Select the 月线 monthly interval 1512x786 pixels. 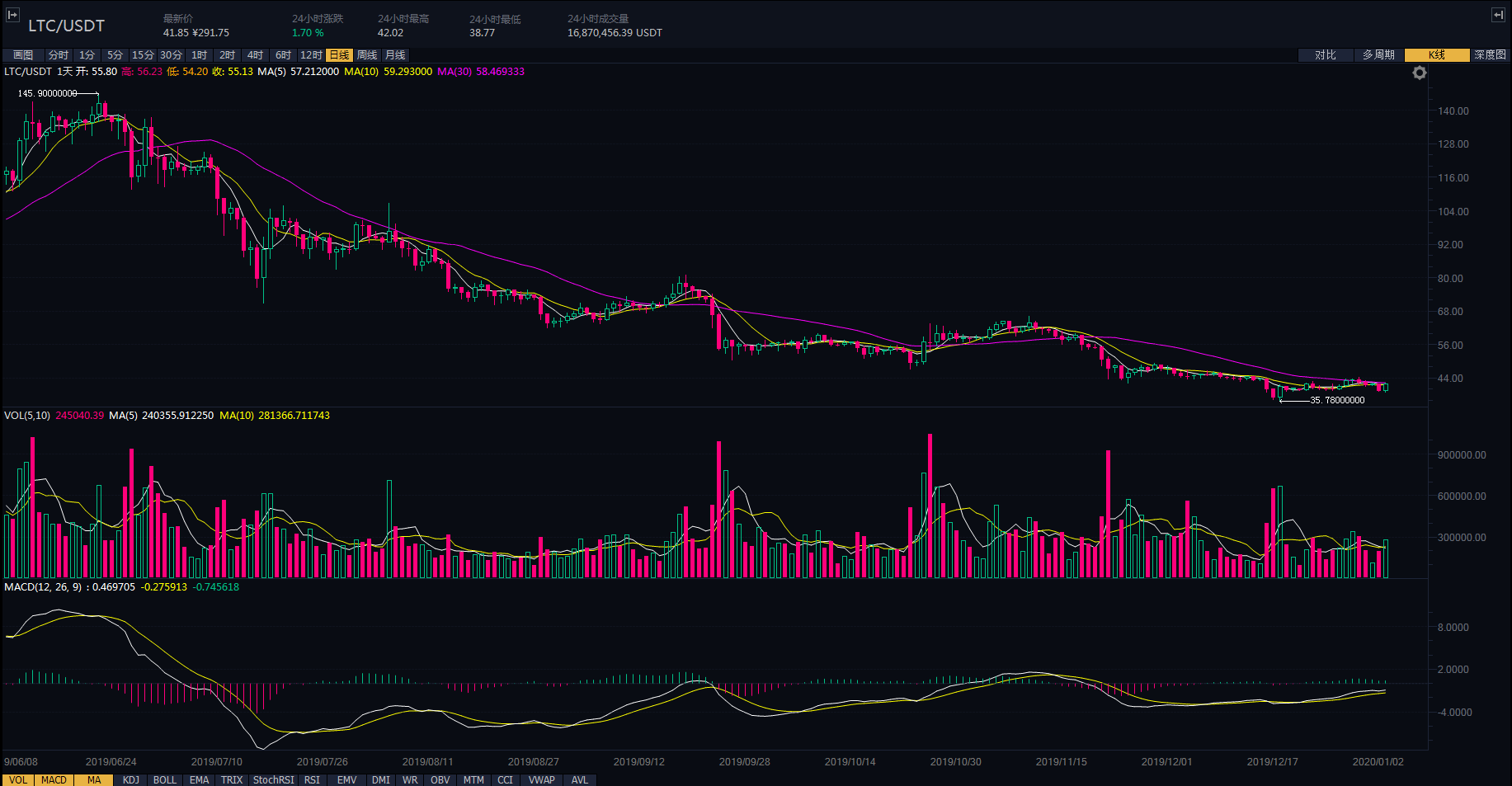[x=395, y=55]
